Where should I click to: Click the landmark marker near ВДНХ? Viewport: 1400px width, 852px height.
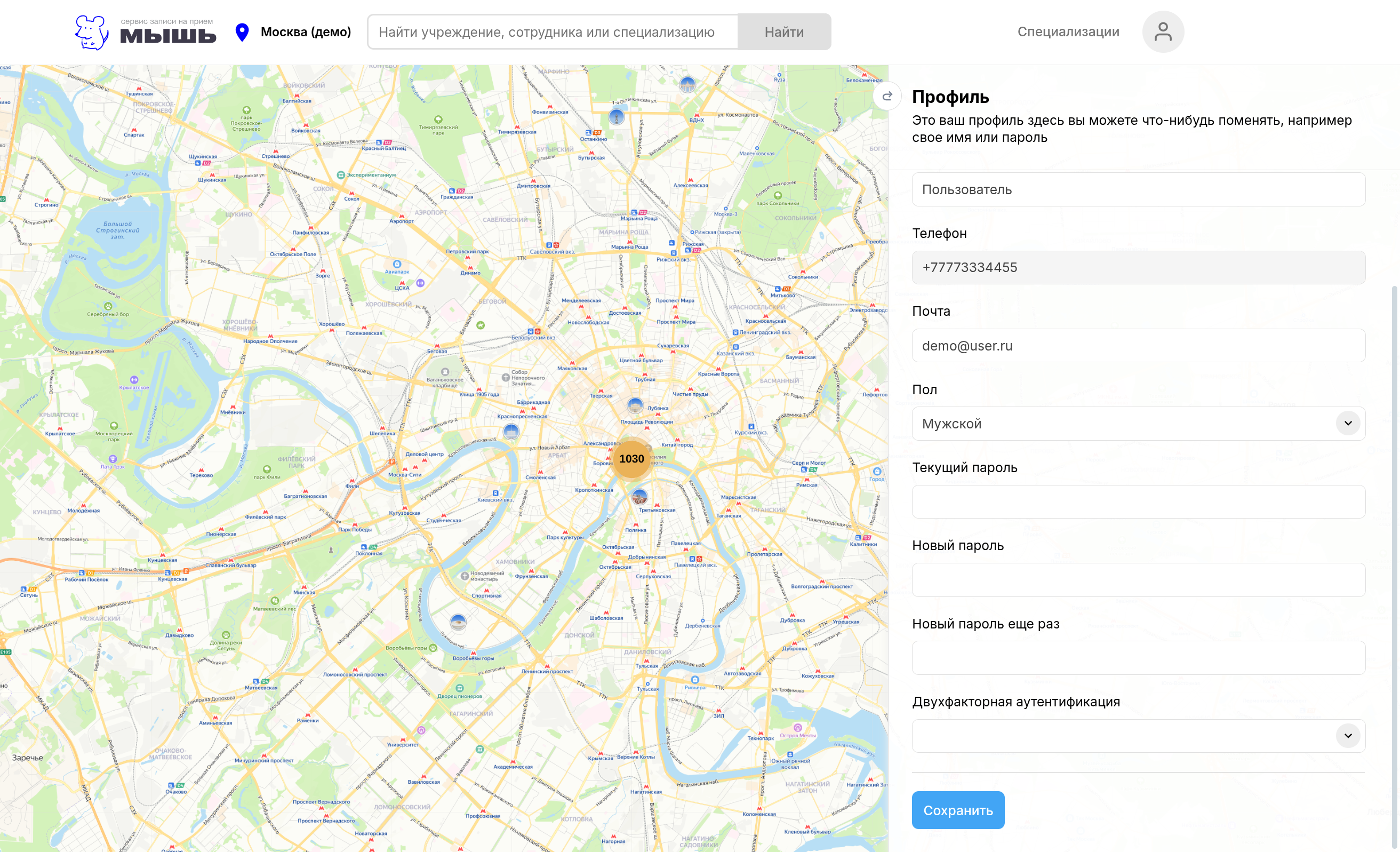(x=687, y=85)
